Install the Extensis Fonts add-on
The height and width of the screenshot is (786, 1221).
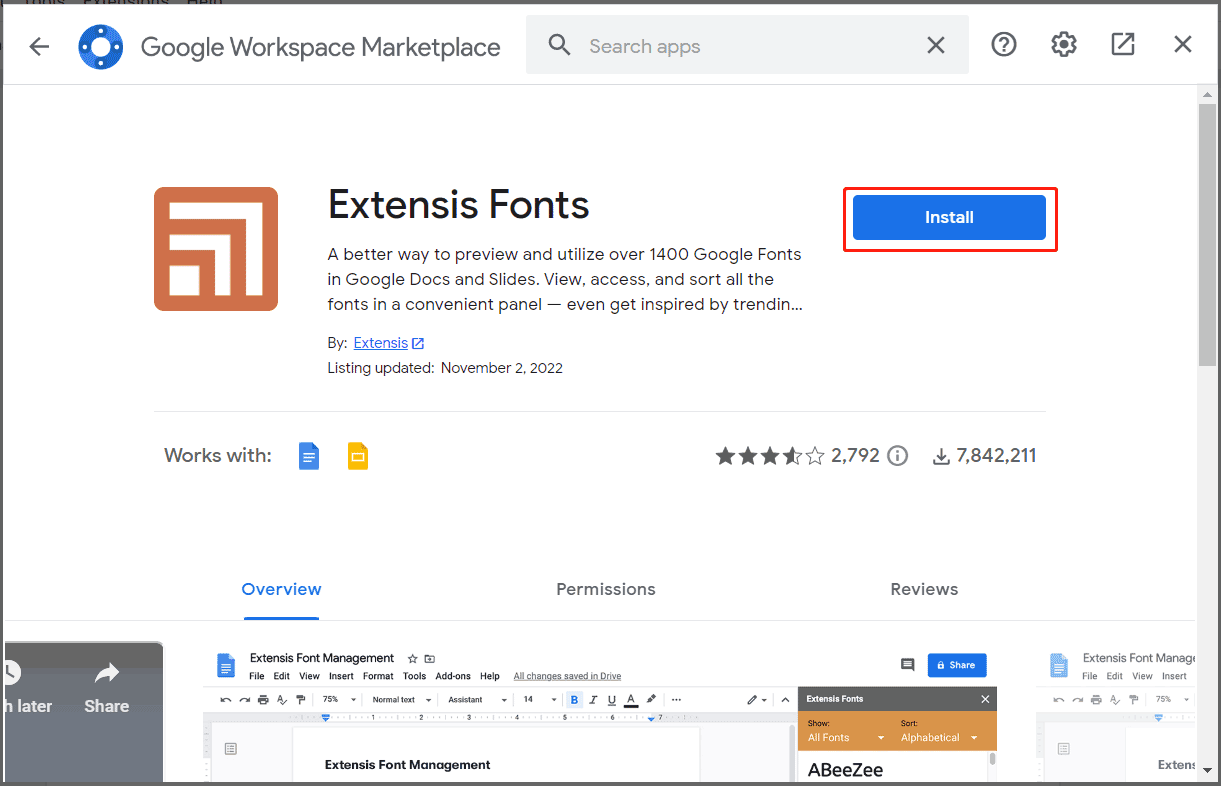coord(949,217)
